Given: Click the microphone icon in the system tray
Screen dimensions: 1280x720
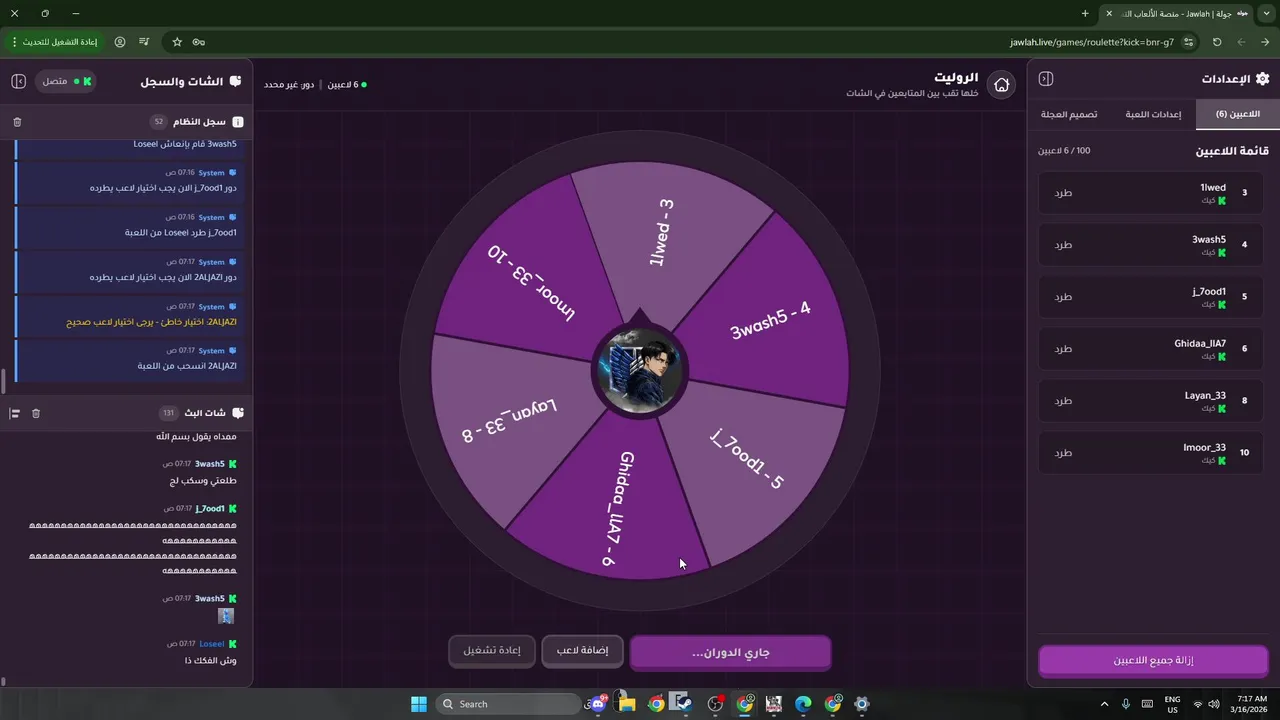Looking at the screenshot, I should [1127, 704].
